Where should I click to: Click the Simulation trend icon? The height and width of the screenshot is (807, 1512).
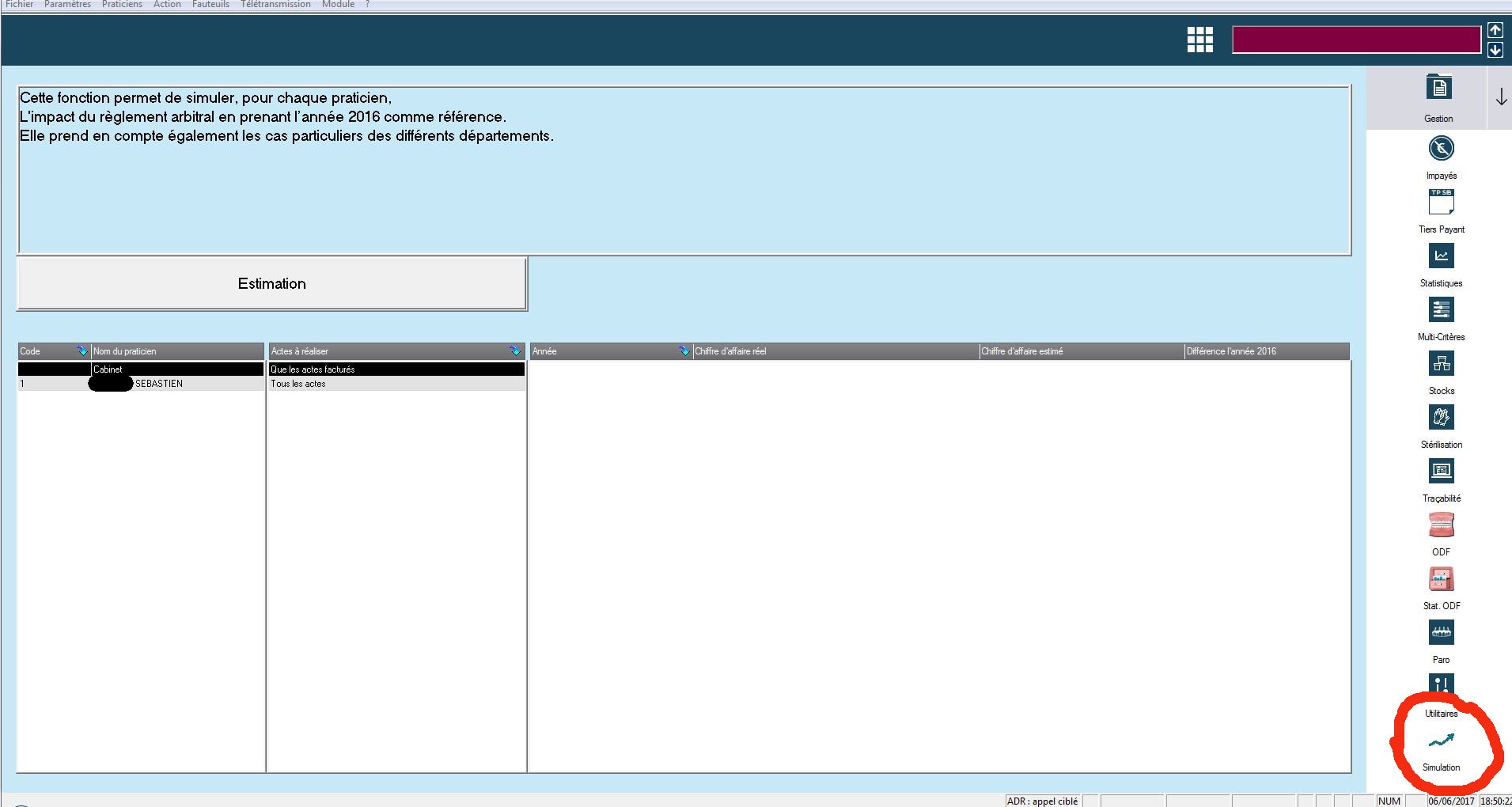(x=1441, y=741)
